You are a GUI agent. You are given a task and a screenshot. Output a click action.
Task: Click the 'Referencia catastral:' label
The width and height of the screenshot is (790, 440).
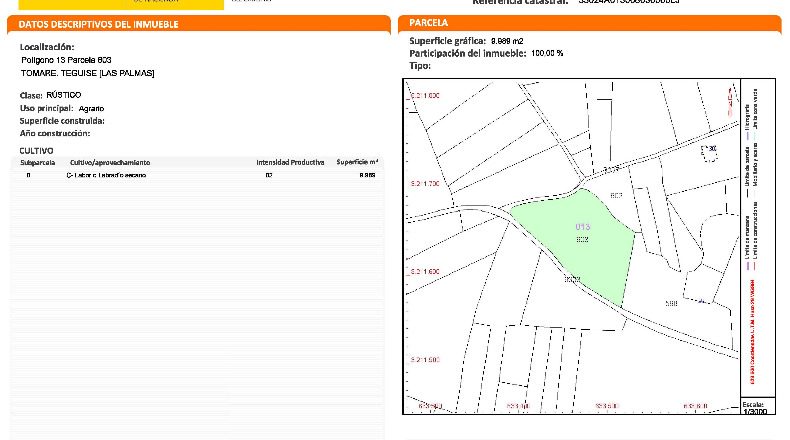coord(520,2)
